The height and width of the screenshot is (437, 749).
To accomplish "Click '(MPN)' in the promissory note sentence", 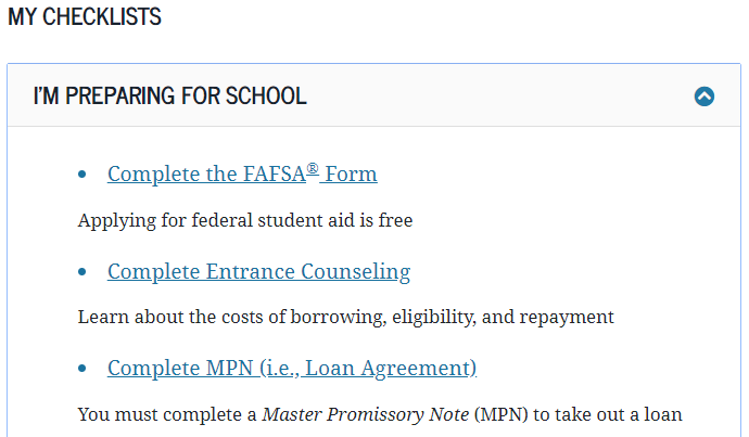I will [501, 415].
